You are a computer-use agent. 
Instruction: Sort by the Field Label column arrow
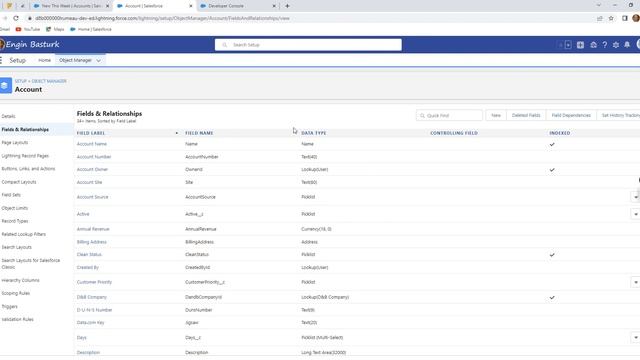click(176, 133)
